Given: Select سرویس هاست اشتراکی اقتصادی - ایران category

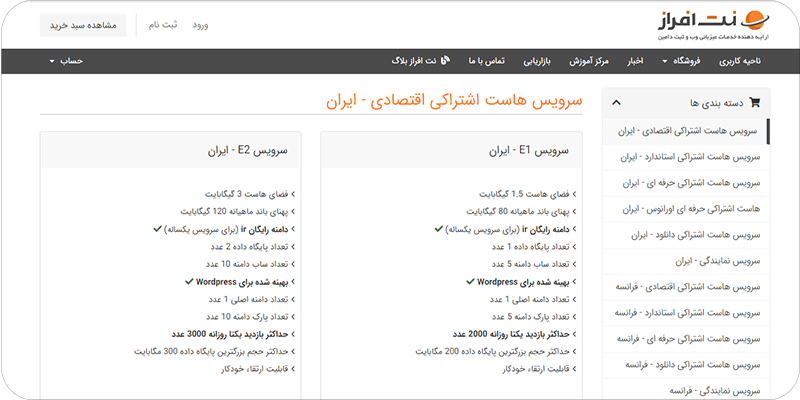Looking at the screenshot, I should [685, 131].
